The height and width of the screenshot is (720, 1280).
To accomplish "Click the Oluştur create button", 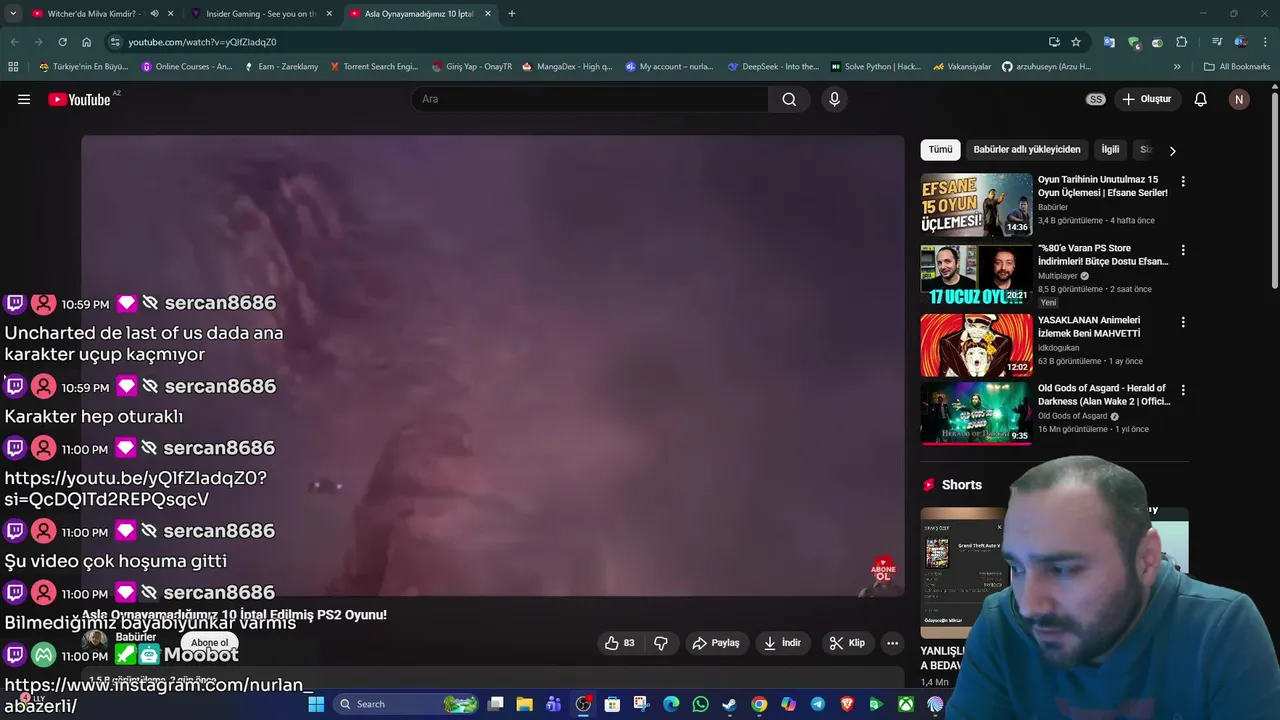I will [x=1147, y=99].
